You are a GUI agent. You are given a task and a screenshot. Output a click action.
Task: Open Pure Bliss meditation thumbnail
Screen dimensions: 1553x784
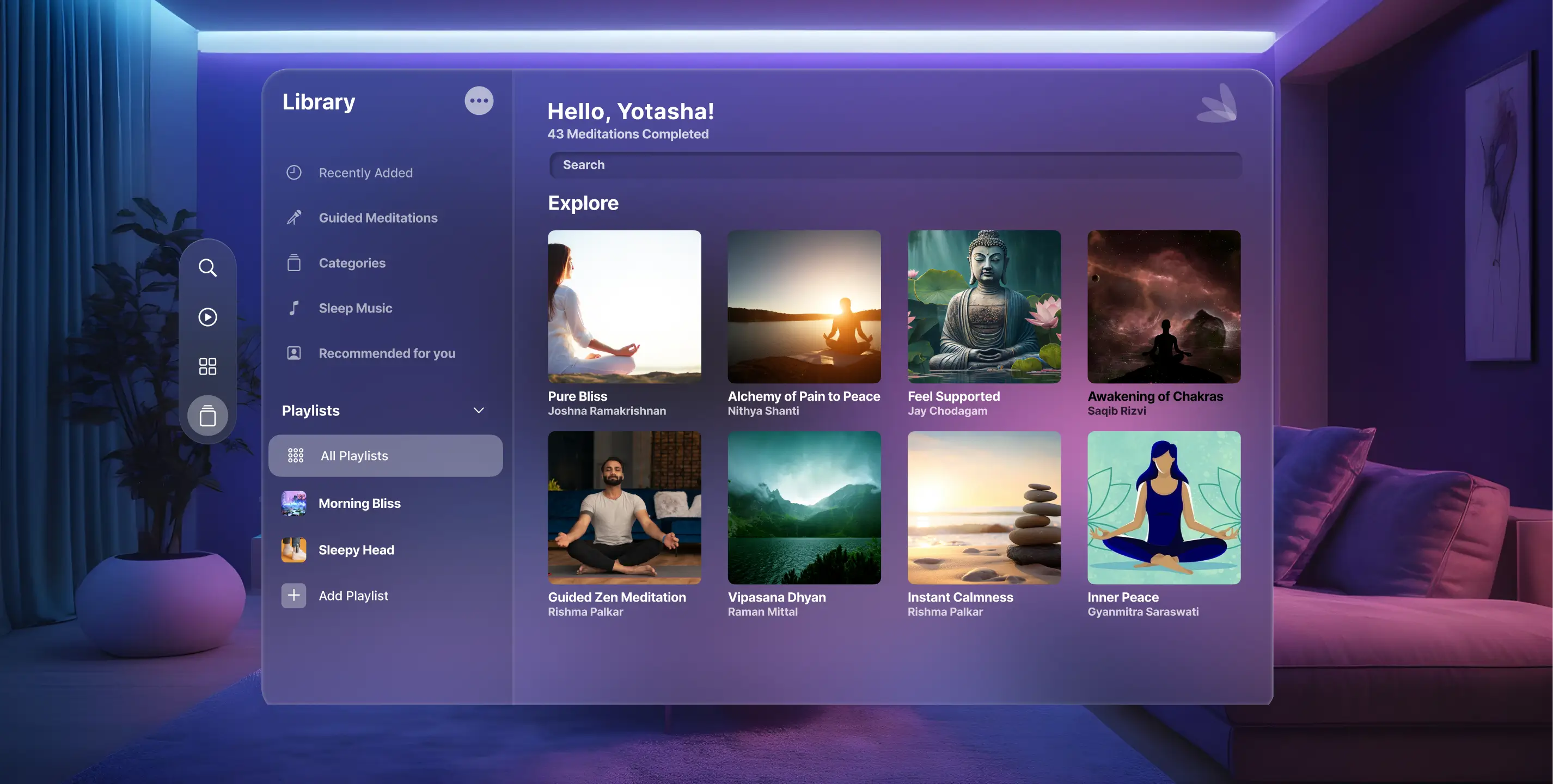624,307
